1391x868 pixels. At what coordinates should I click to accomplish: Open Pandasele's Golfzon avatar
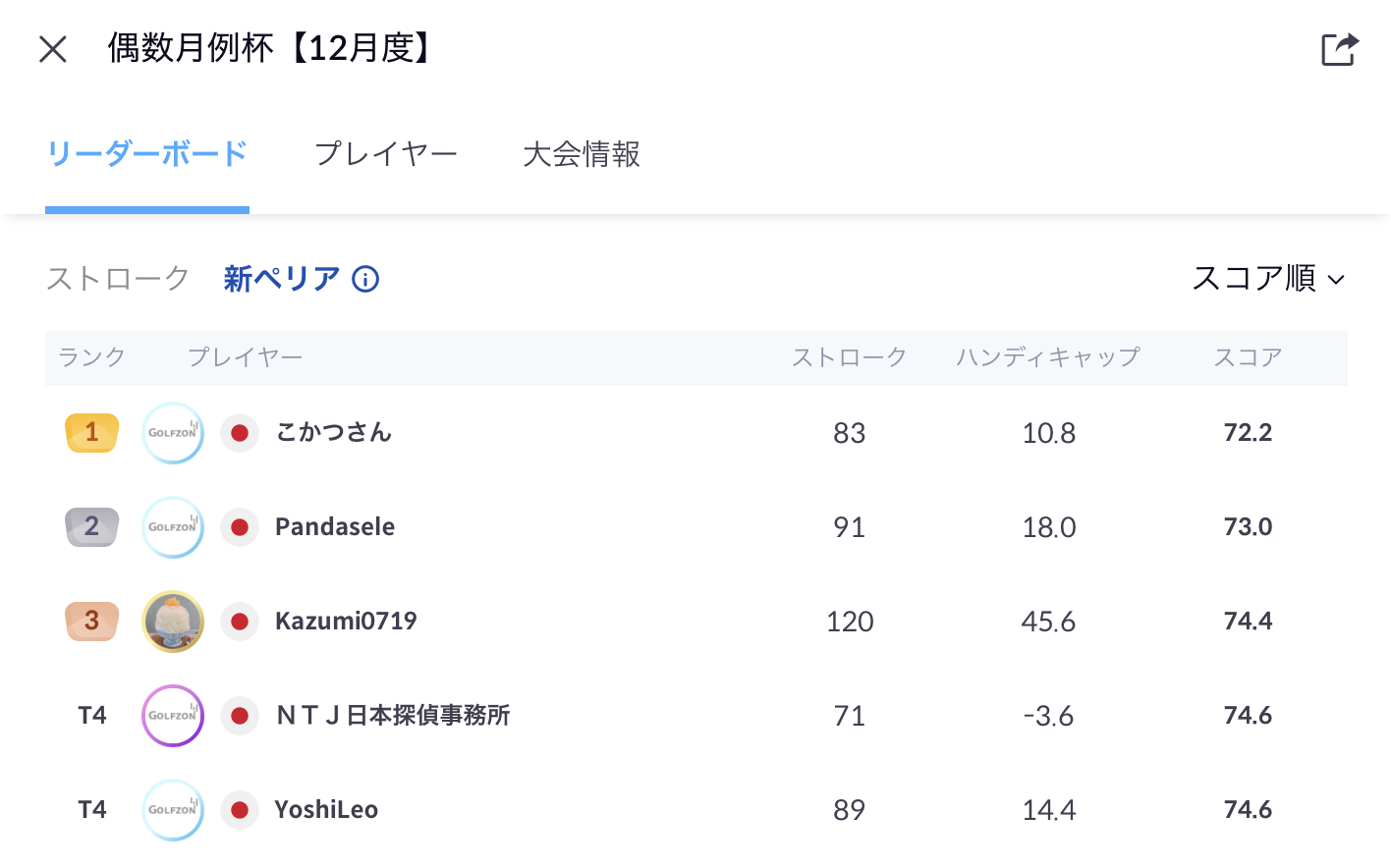click(x=173, y=527)
